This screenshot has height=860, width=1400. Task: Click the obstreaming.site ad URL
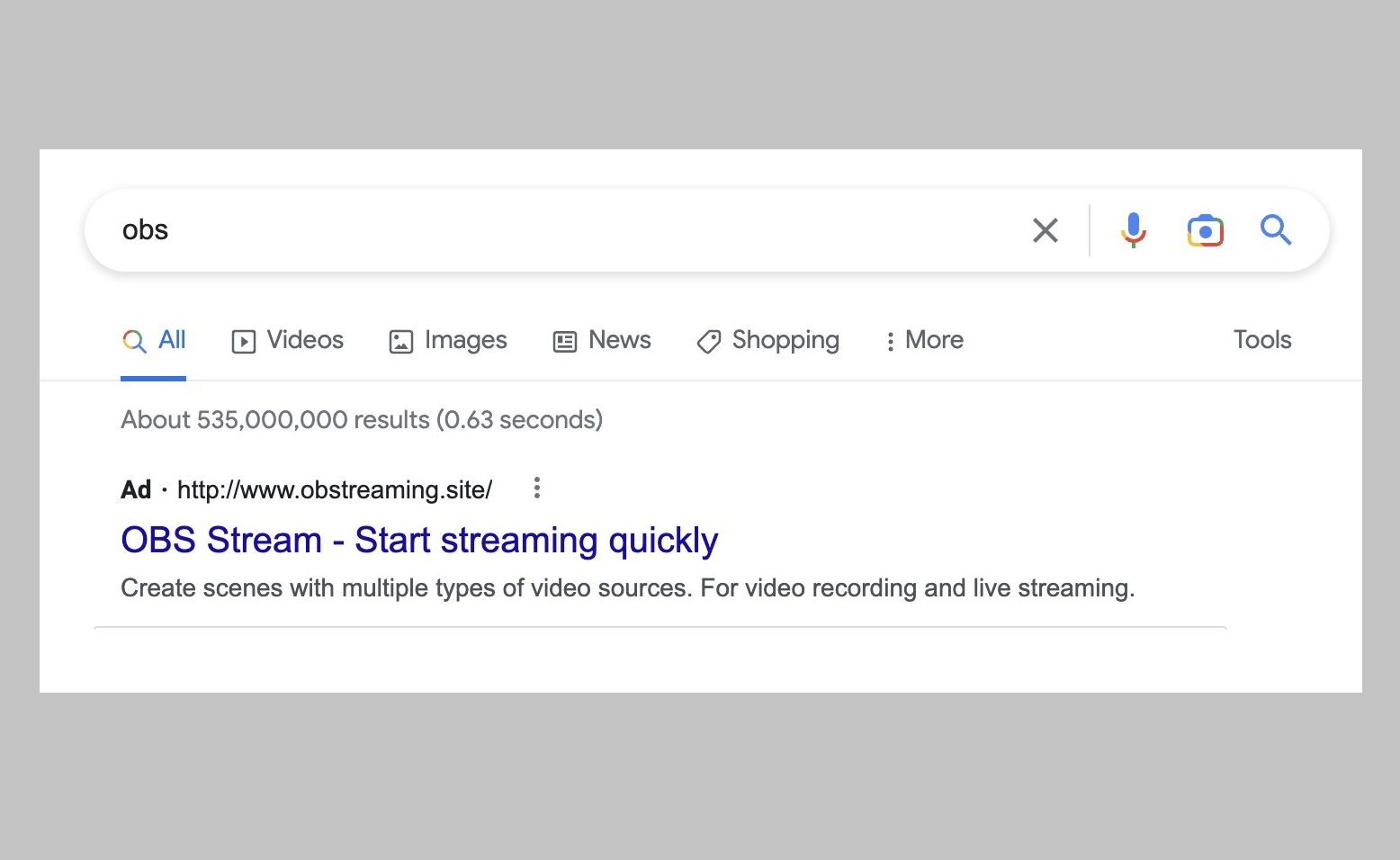pyautogui.click(x=335, y=490)
